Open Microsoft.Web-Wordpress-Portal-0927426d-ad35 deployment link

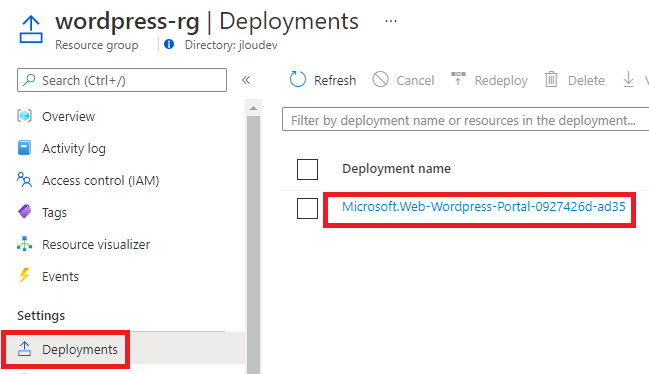[x=483, y=206]
